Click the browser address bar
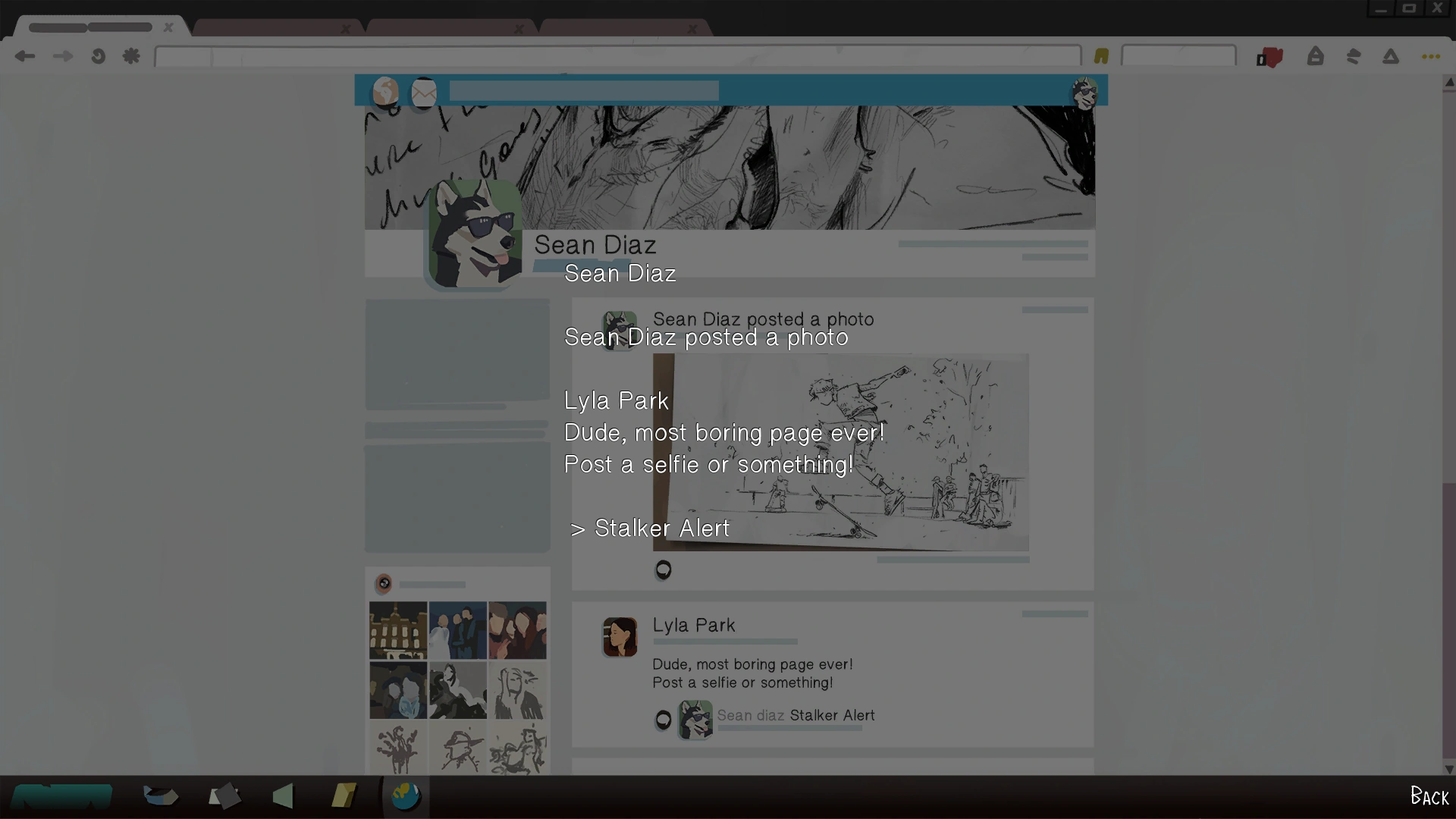The height and width of the screenshot is (819, 1456). point(617,56)
